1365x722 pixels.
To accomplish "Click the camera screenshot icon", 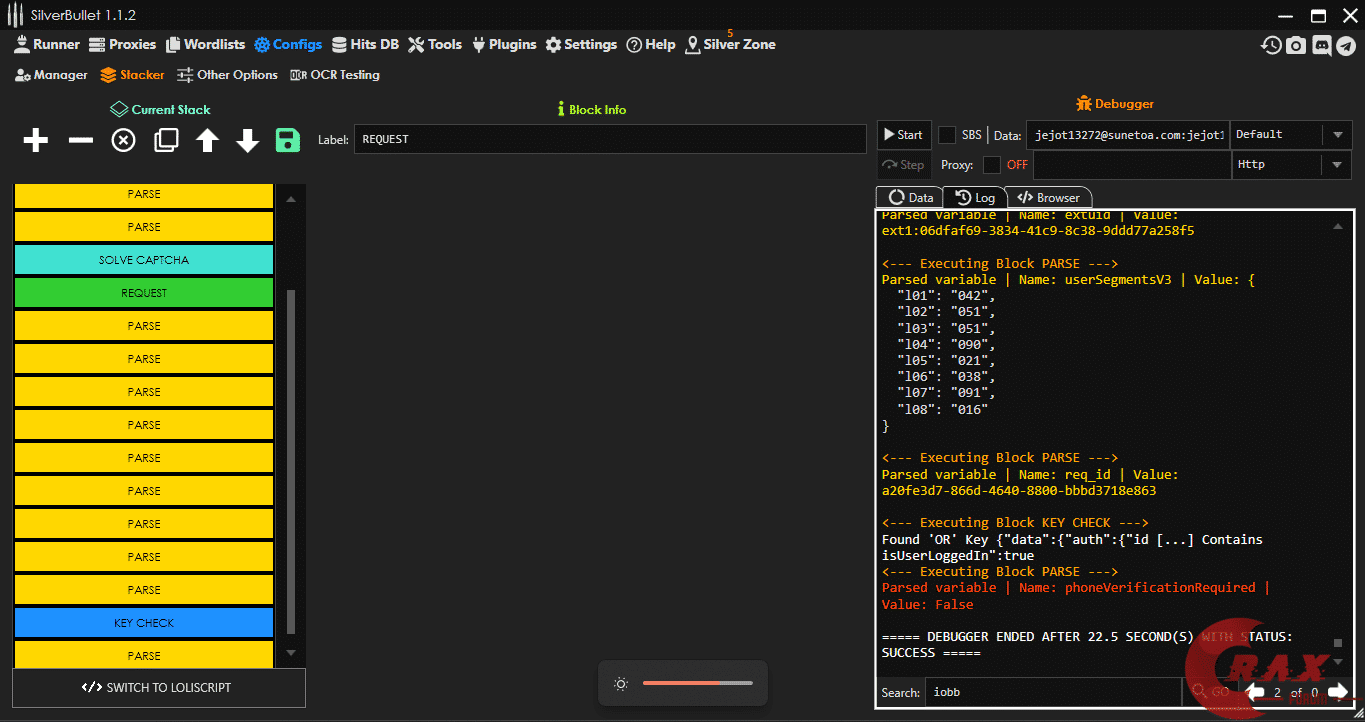I will click(1296, 45).
